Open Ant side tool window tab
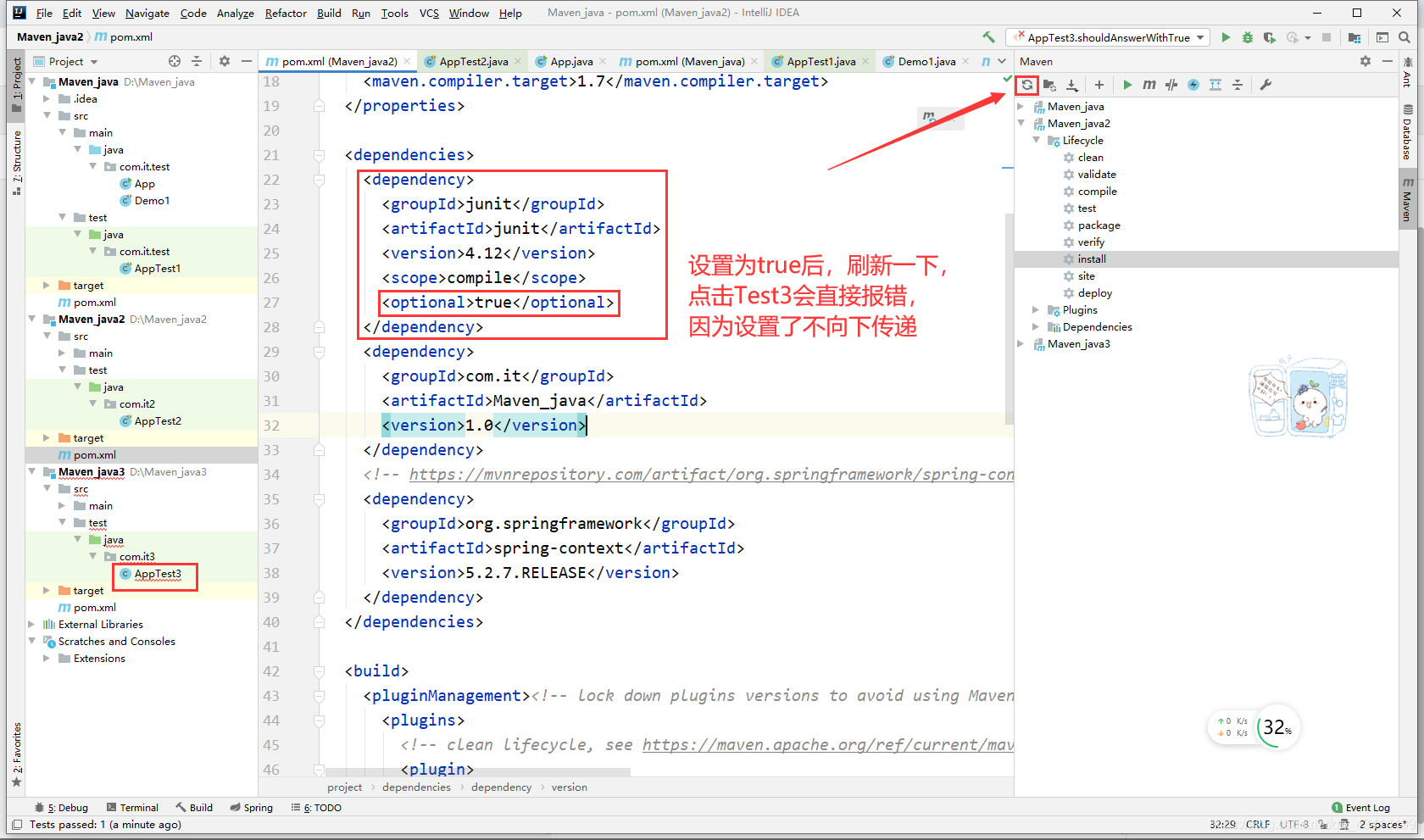1424x840 pixels. click(x=1408, y=73)
